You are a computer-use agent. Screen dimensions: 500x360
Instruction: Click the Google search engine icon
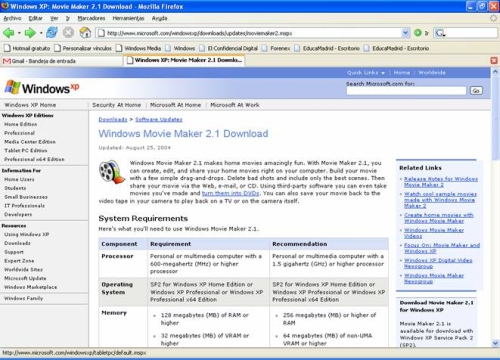440,33
